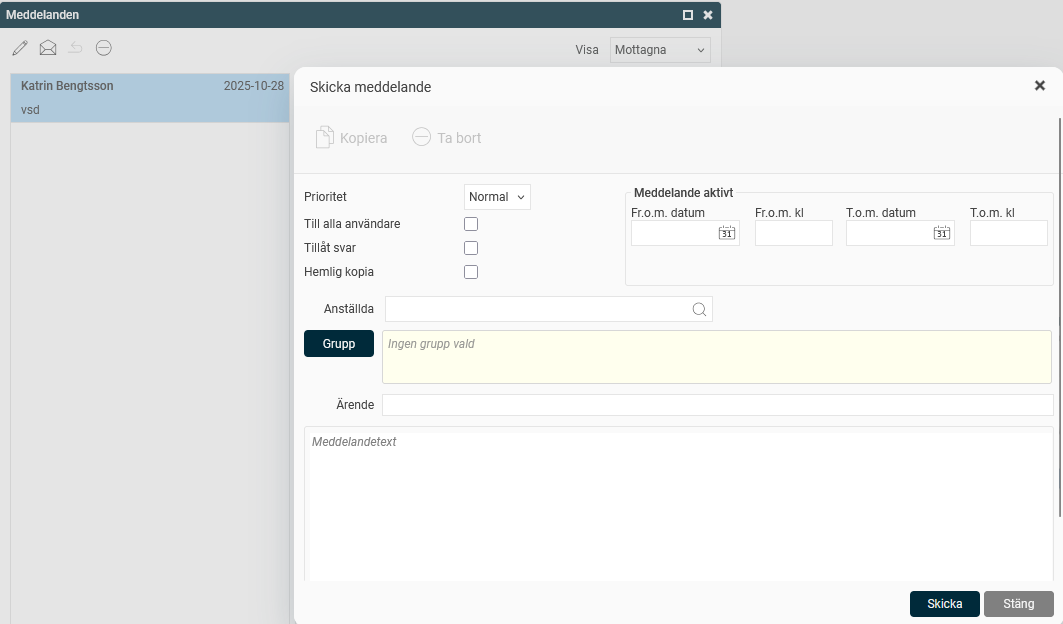Select Katrin Bengtsson message in list

[150, 98]
